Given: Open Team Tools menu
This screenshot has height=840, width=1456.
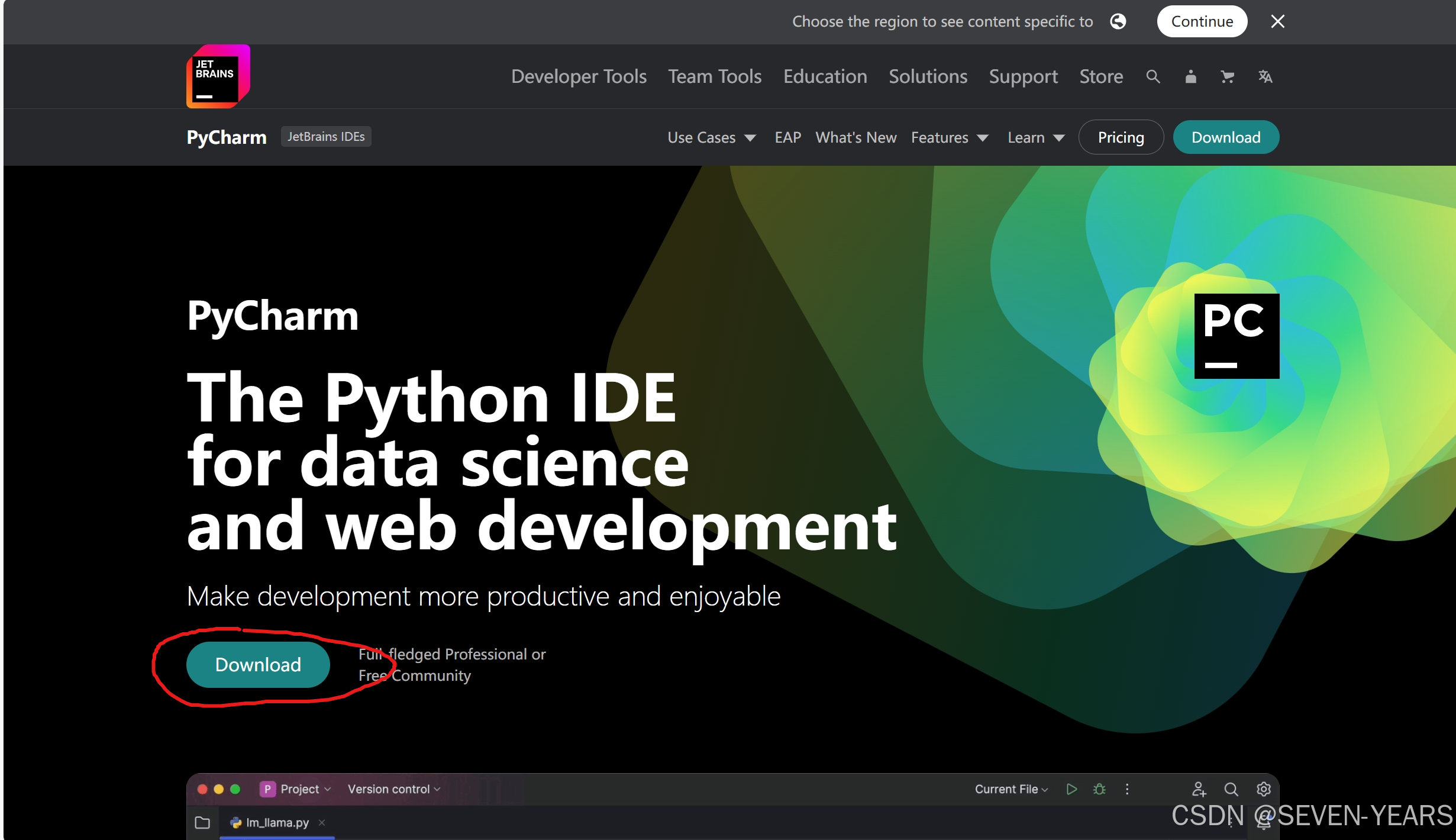Looking at the screenshot, I should [x=715, y=76].
